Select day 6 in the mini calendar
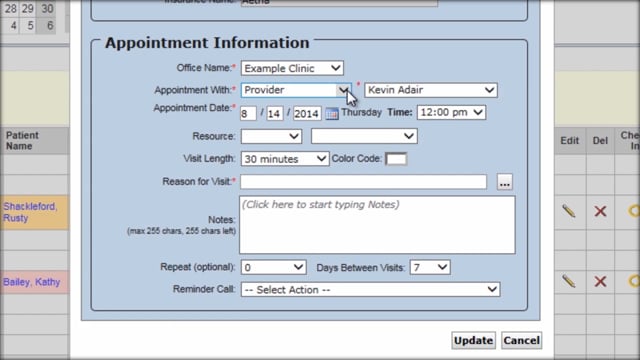 tap(49, 26)
